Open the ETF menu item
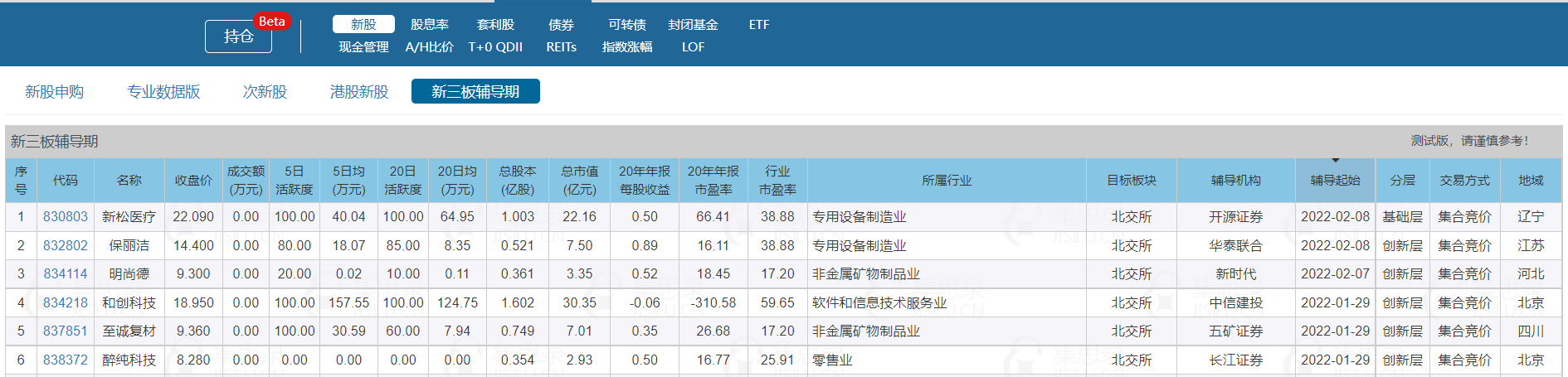The image size is (1568, 377). [759, 25]
